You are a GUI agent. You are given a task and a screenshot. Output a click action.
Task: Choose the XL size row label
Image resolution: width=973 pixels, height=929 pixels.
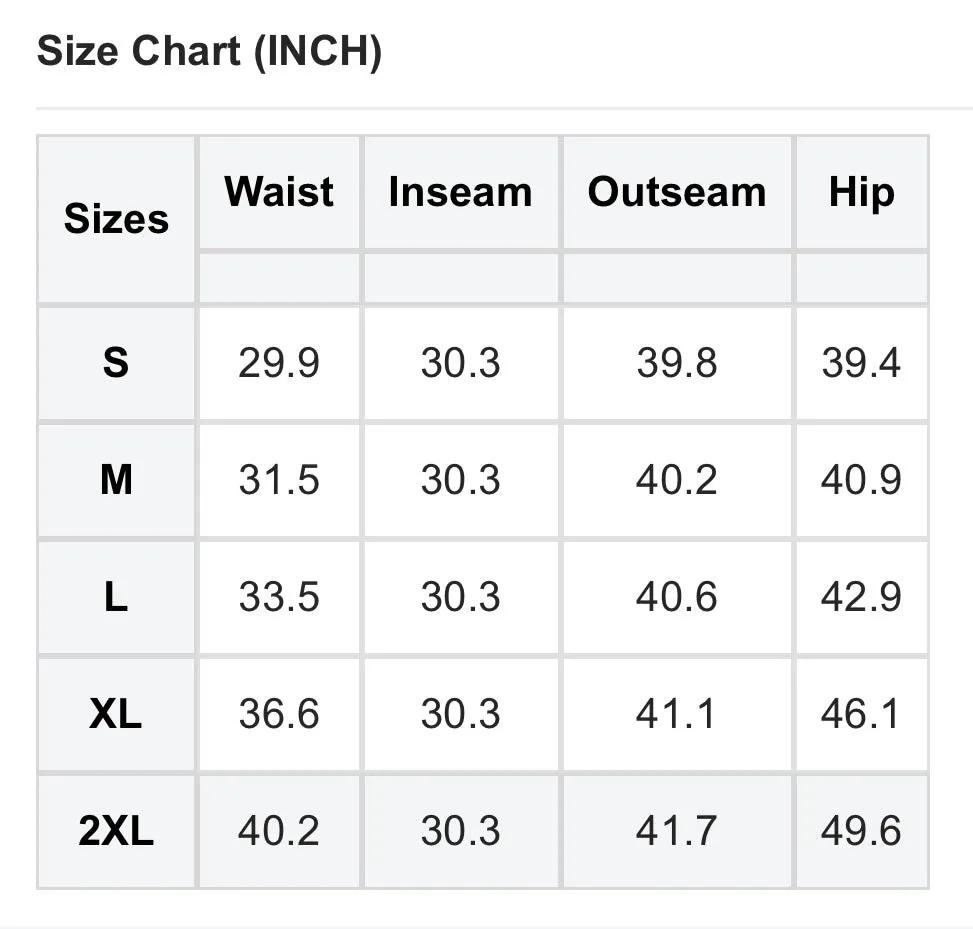(x=116, y=714)
